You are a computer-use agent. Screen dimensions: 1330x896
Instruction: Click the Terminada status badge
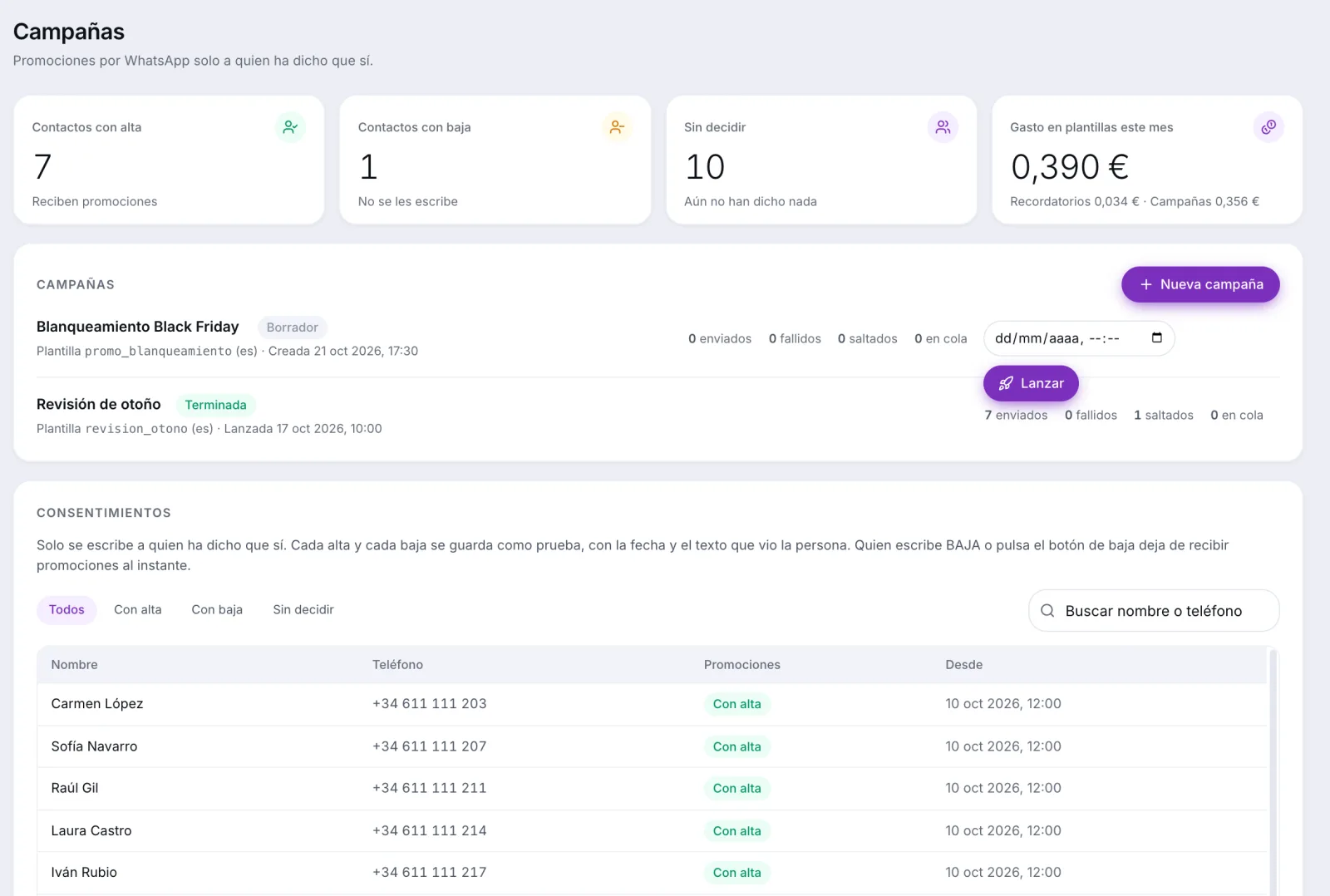pyautogui.click(x=215, y=405)
